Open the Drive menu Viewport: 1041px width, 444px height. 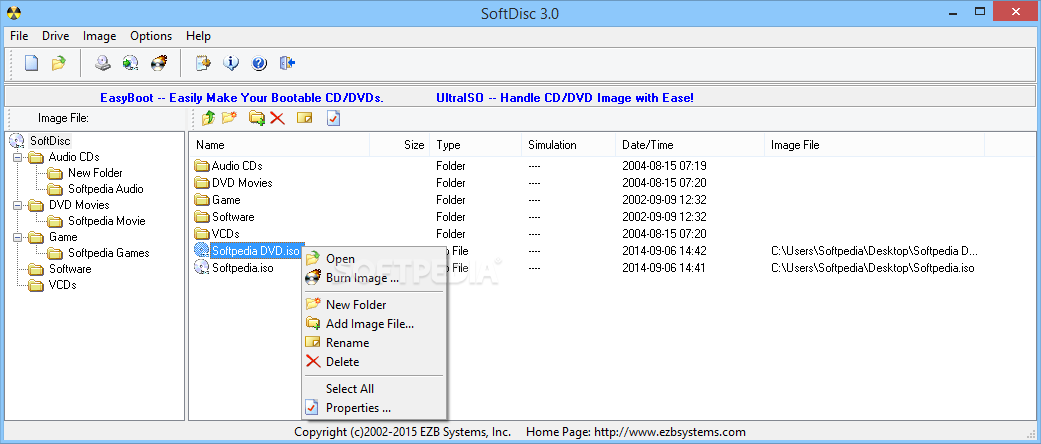[x=56, y=36]
